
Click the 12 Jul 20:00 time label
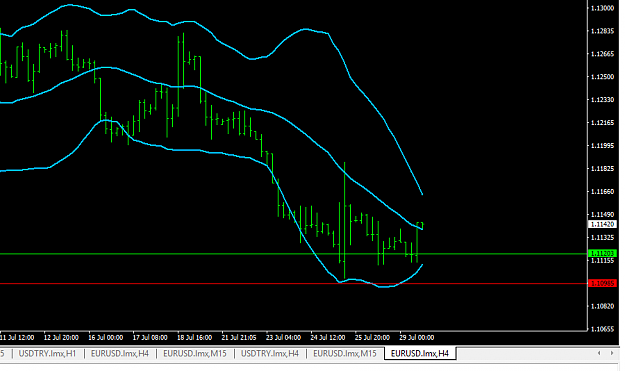point(61,338)
